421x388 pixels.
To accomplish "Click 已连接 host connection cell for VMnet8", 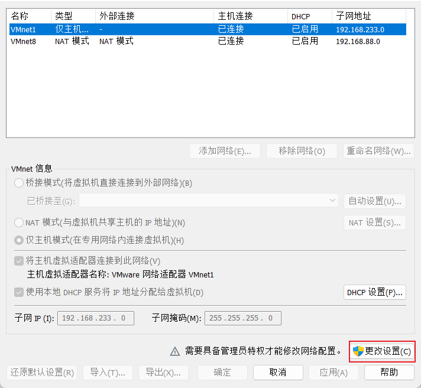I will (231, 41).
